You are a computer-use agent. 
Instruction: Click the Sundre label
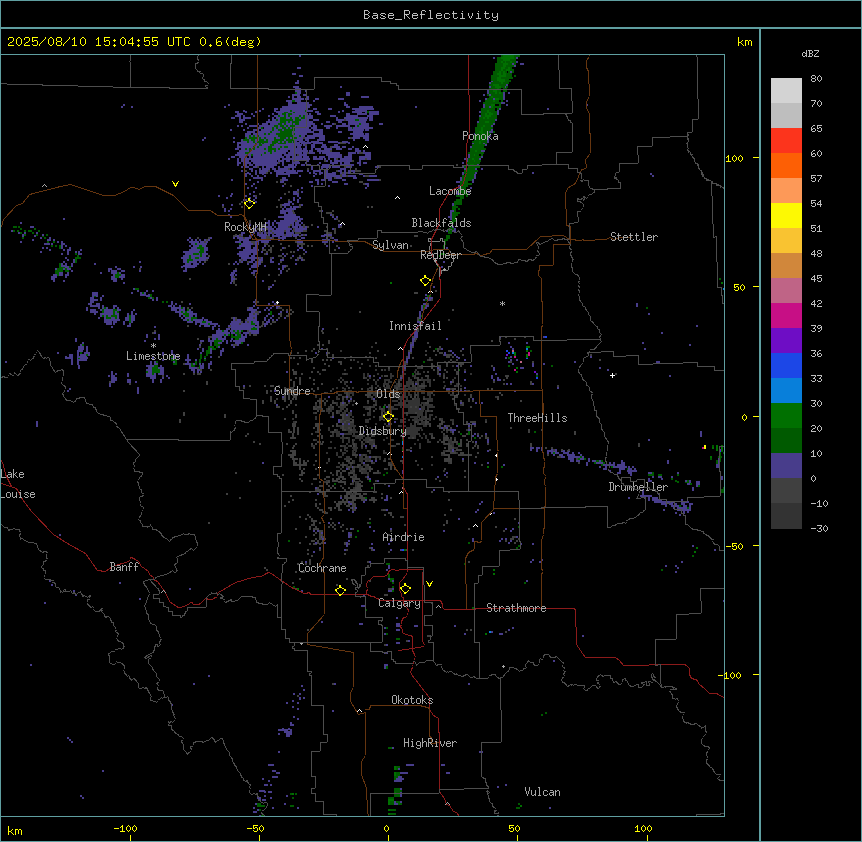click(x=292, y=391)
